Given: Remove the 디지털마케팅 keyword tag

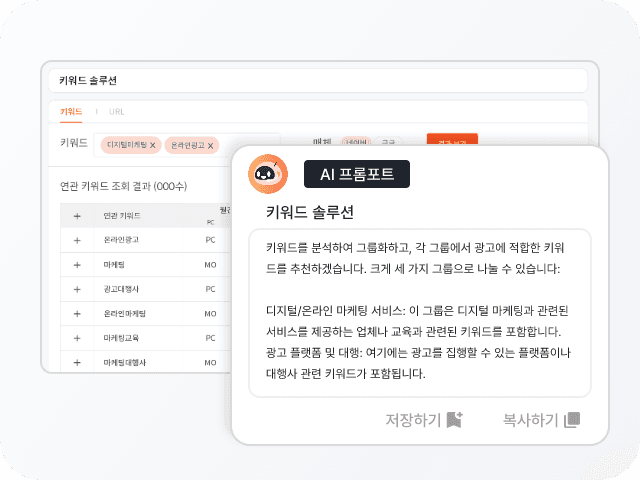Looking at the screenshot, I should (x=153, y=145).
